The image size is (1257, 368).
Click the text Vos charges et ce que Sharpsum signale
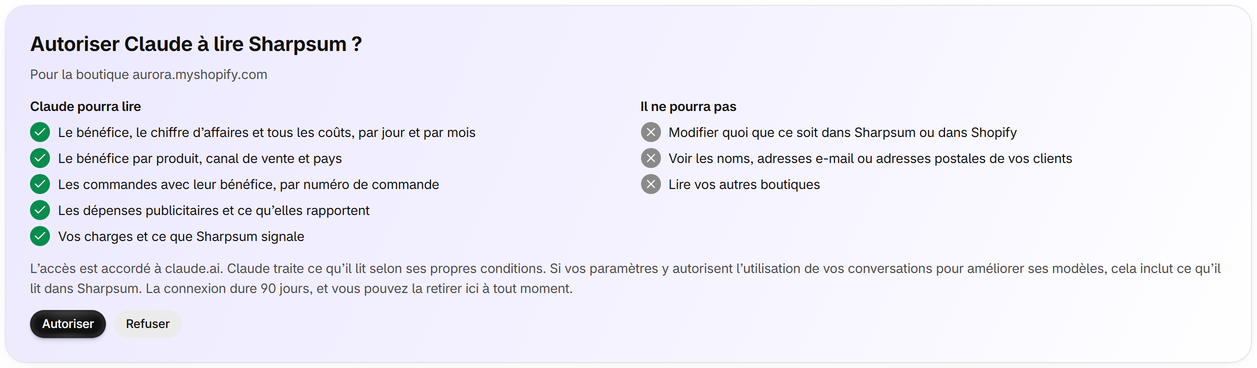coord(181,237)
